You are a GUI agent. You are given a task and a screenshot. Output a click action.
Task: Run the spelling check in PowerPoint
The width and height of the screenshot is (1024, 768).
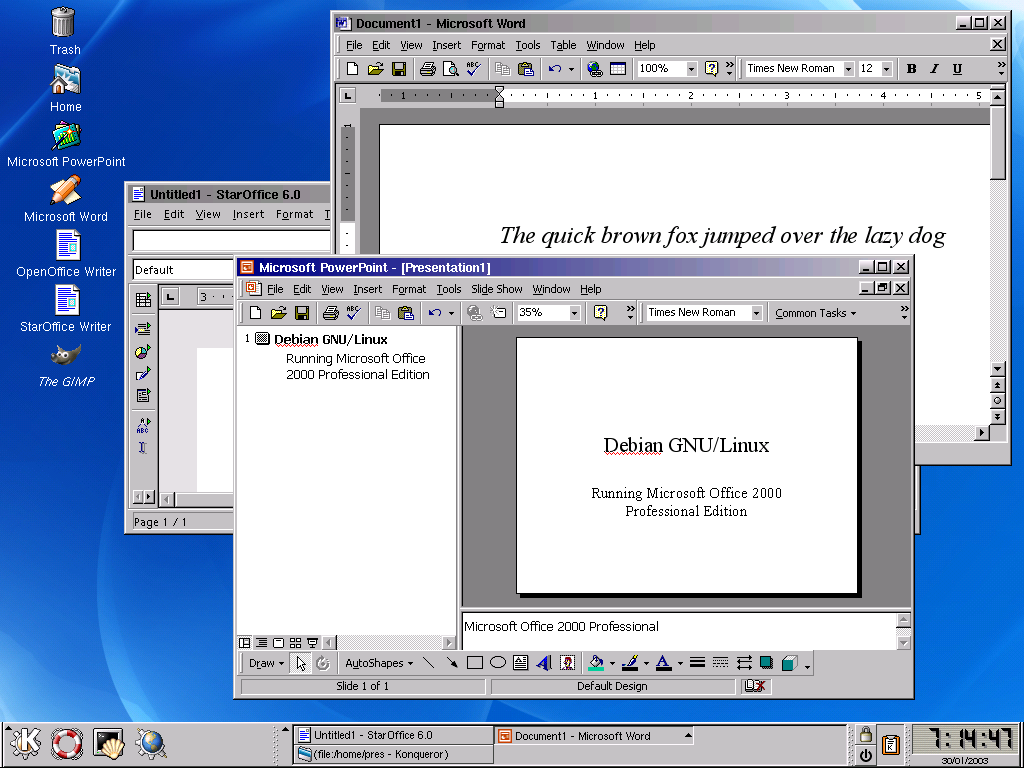[353, 313]
